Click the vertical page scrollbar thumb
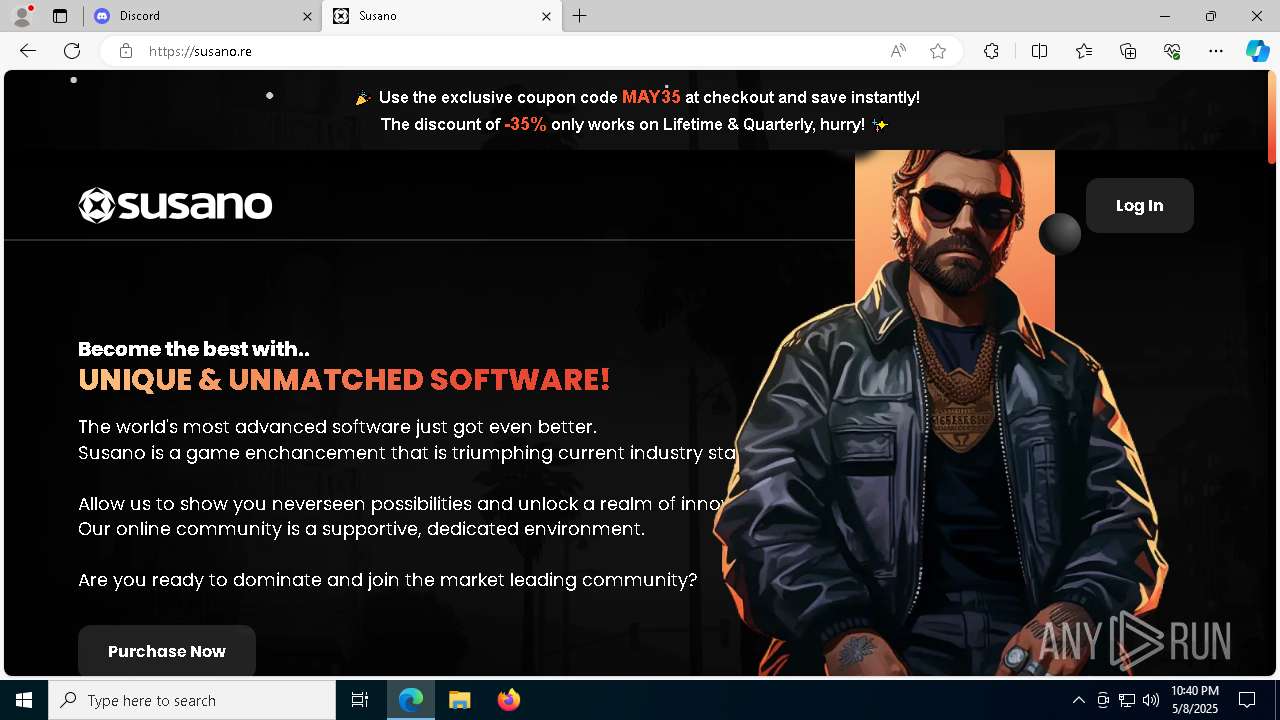Viewport: 1280px width, 720px height. [1272, 118]
